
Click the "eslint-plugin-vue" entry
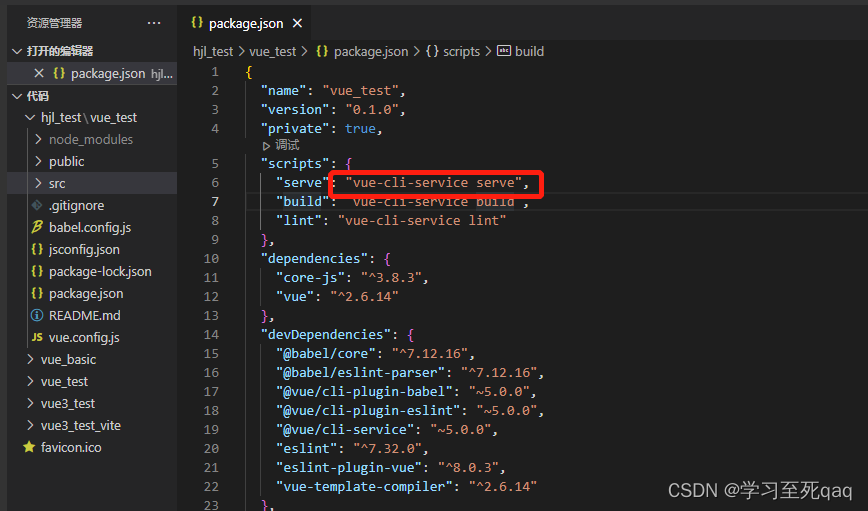point(349,468)
